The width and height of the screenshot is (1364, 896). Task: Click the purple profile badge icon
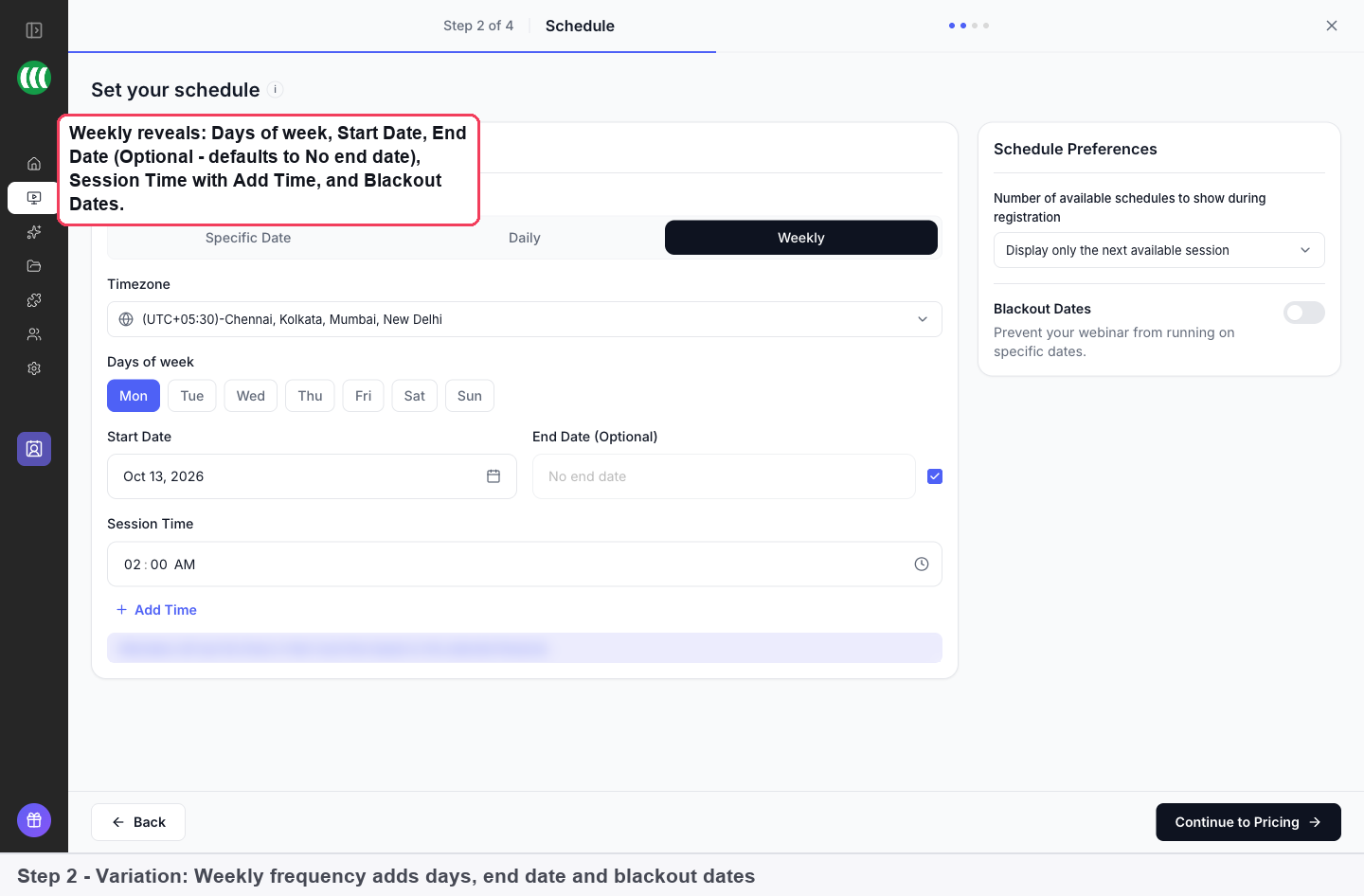click(34, 449)
